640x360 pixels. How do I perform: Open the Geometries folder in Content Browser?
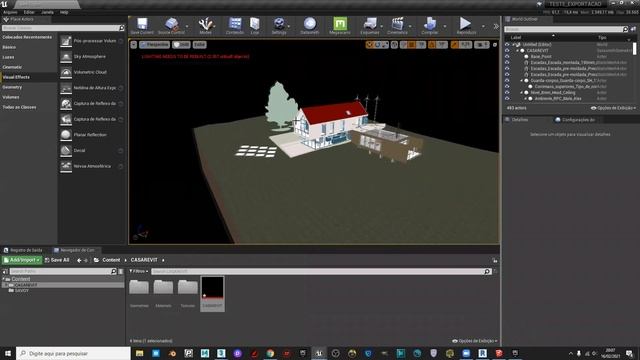[x=139, y=287]
